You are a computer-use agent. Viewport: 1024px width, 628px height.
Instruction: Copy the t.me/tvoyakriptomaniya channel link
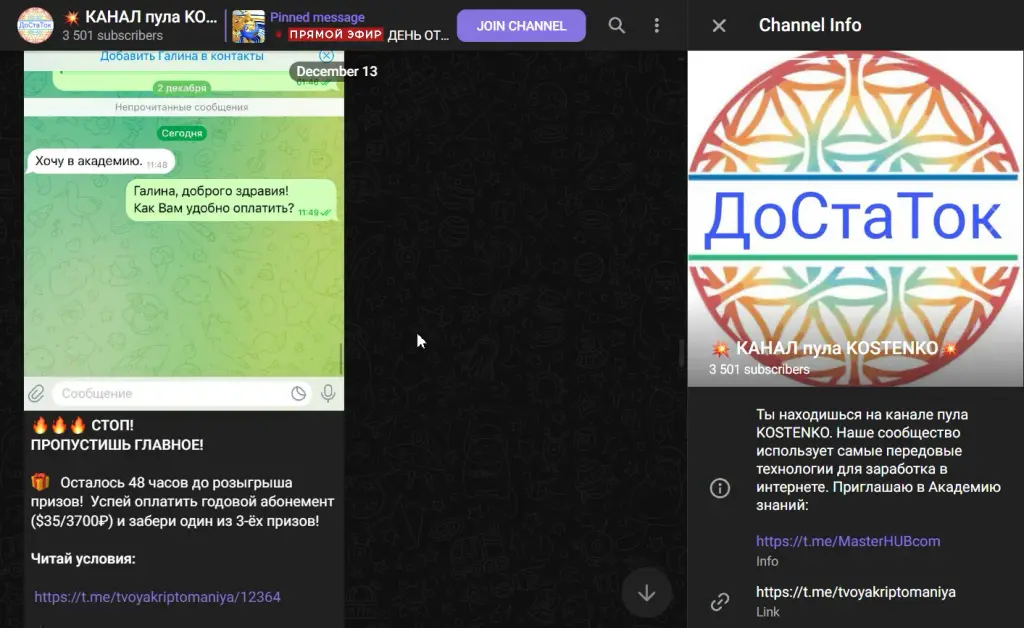[x=856, y=592]
